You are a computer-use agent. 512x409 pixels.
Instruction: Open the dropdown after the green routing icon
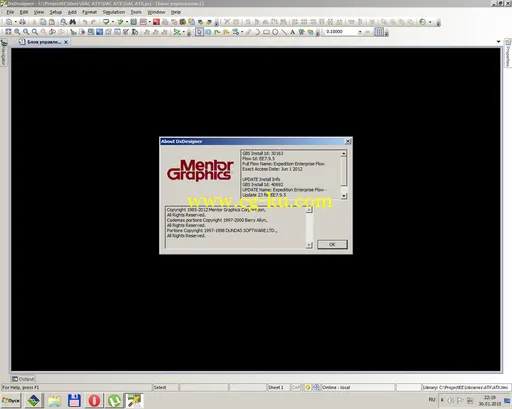[183, 32]
